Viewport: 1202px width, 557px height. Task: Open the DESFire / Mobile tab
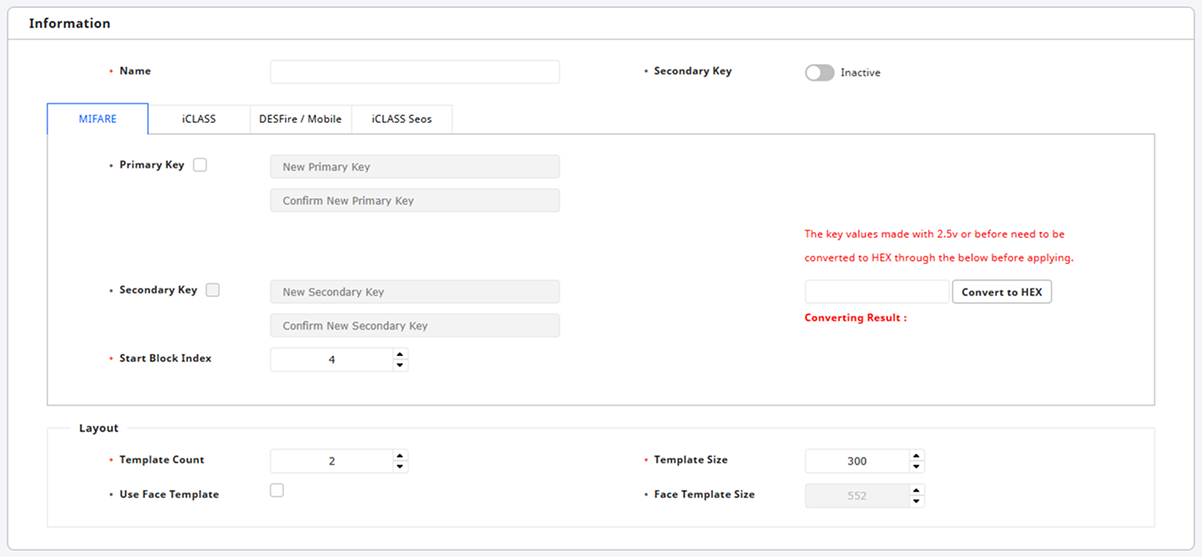tap(300, 119)
